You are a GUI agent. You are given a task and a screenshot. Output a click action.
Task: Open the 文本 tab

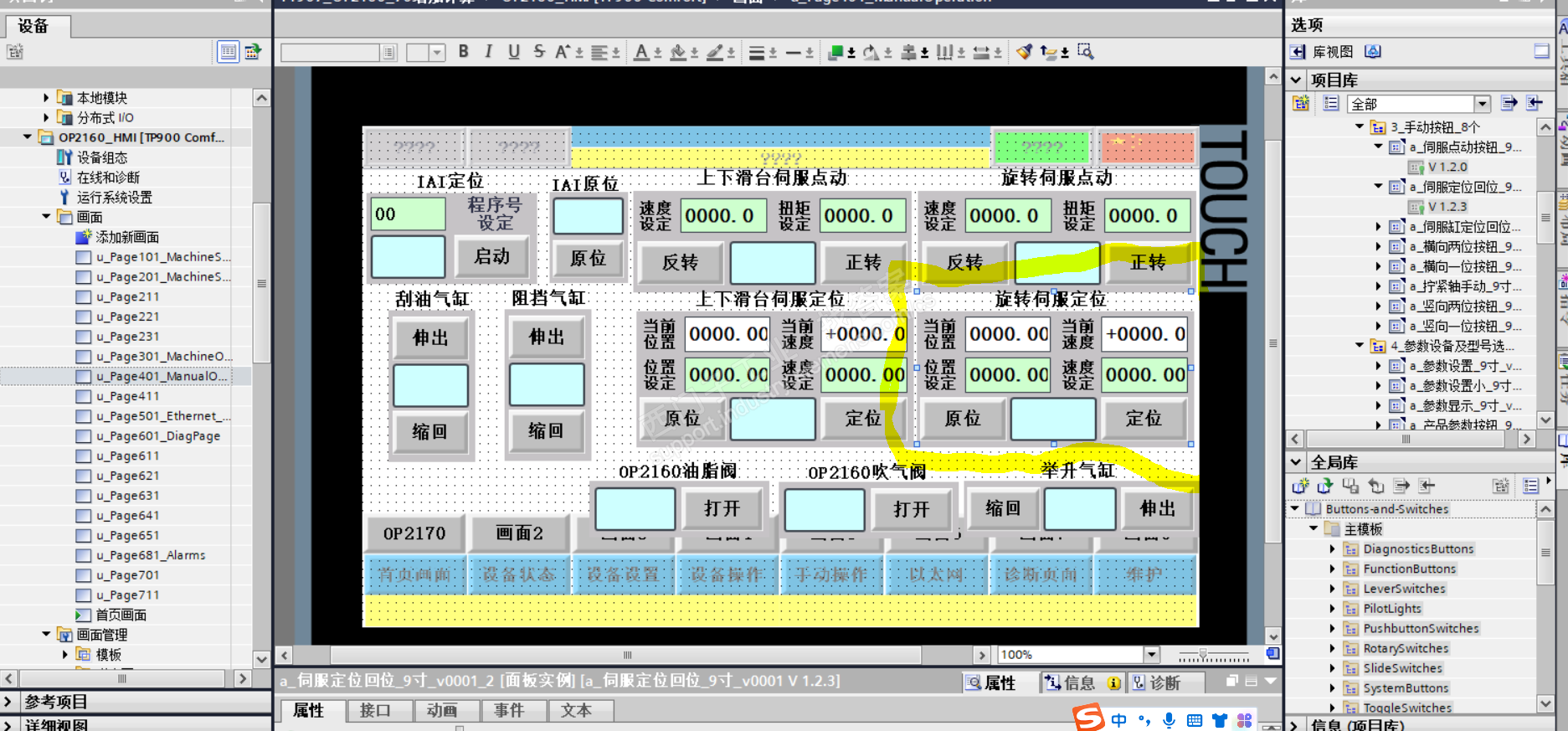click(576, 711)
